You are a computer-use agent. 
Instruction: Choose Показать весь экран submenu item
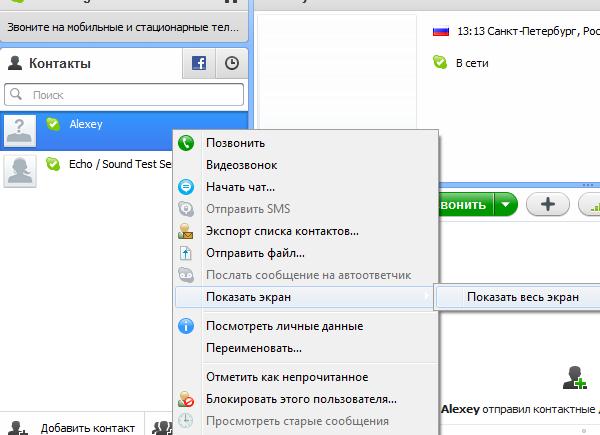(523, 297)
